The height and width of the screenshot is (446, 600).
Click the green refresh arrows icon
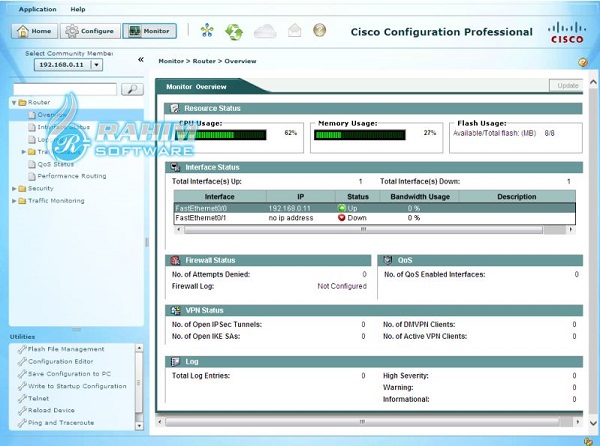coord(234,31)
